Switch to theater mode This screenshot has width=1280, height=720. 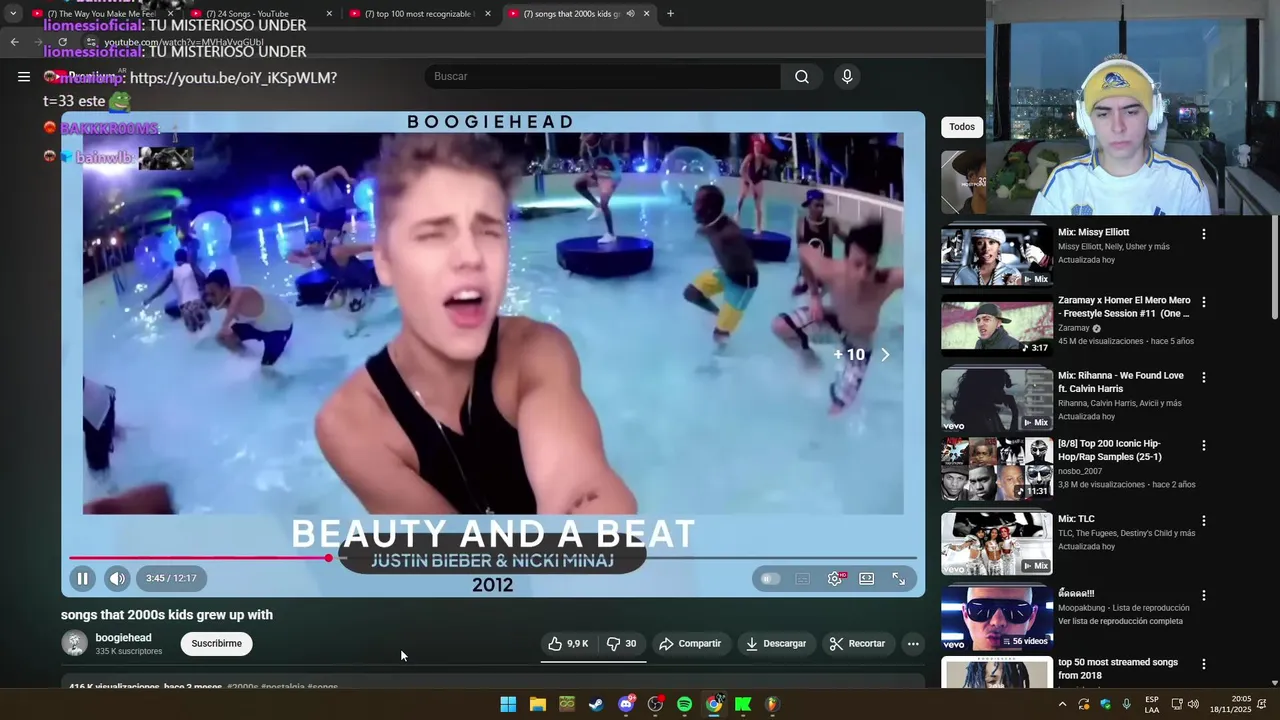click(867, 578)
